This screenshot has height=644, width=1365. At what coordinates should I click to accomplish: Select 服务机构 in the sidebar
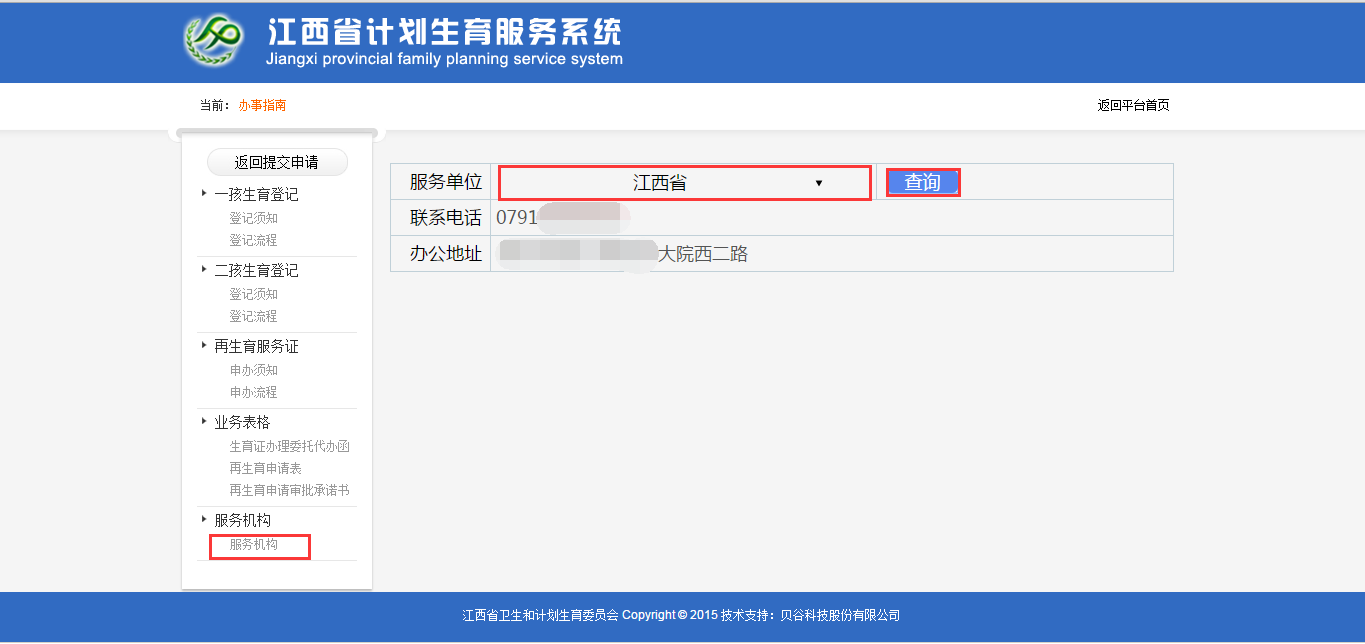pos(259,546)
